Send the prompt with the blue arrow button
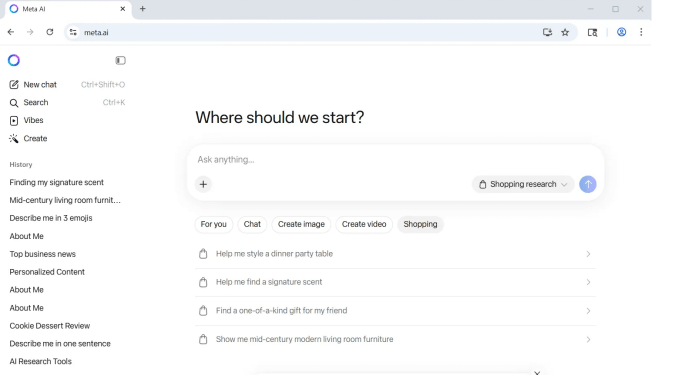Viewport: 685px width, 376px height. click(588, 184)
